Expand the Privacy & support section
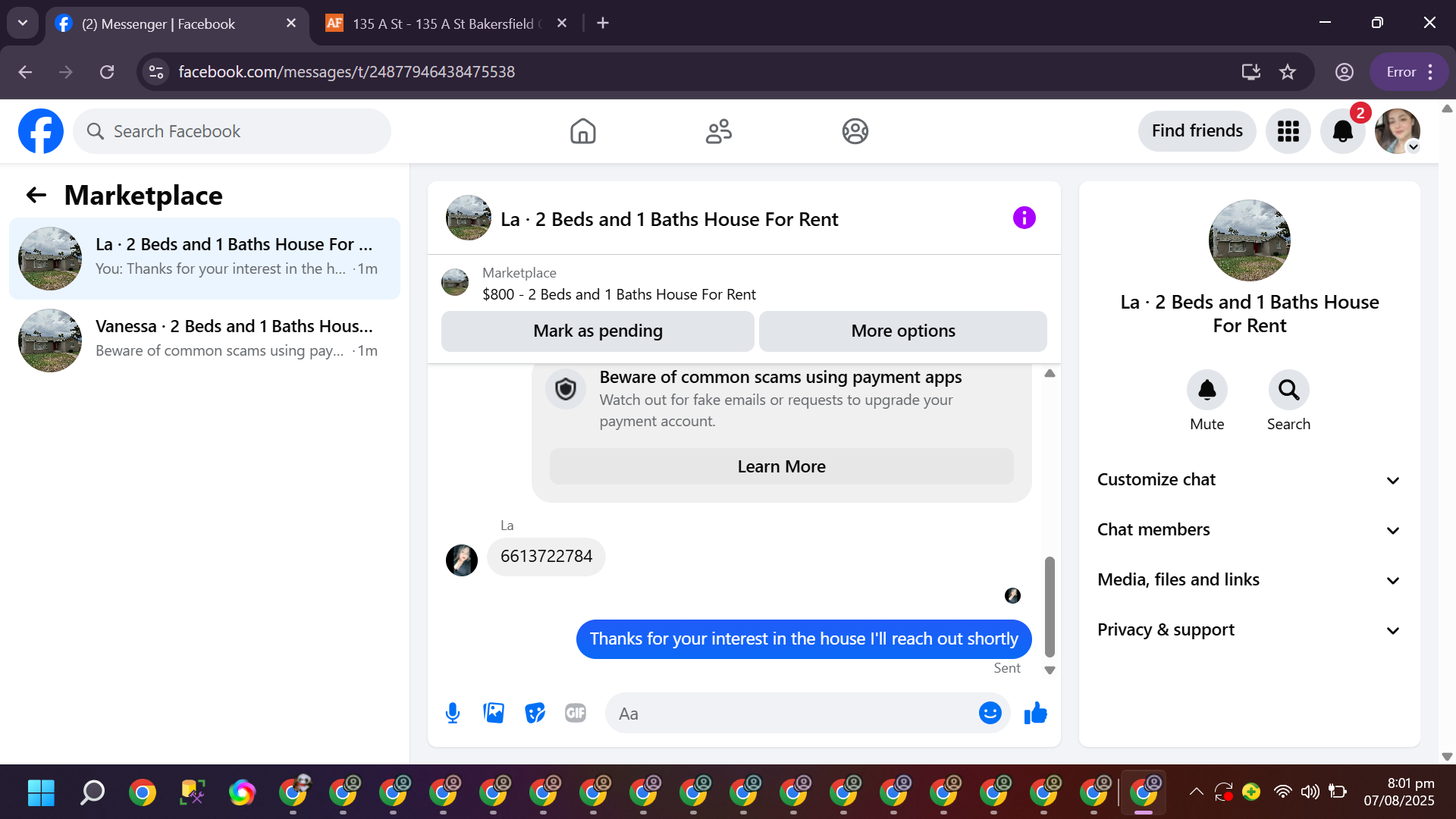The width and height of the screenshot is (1456, 819). pos(1249,630)
